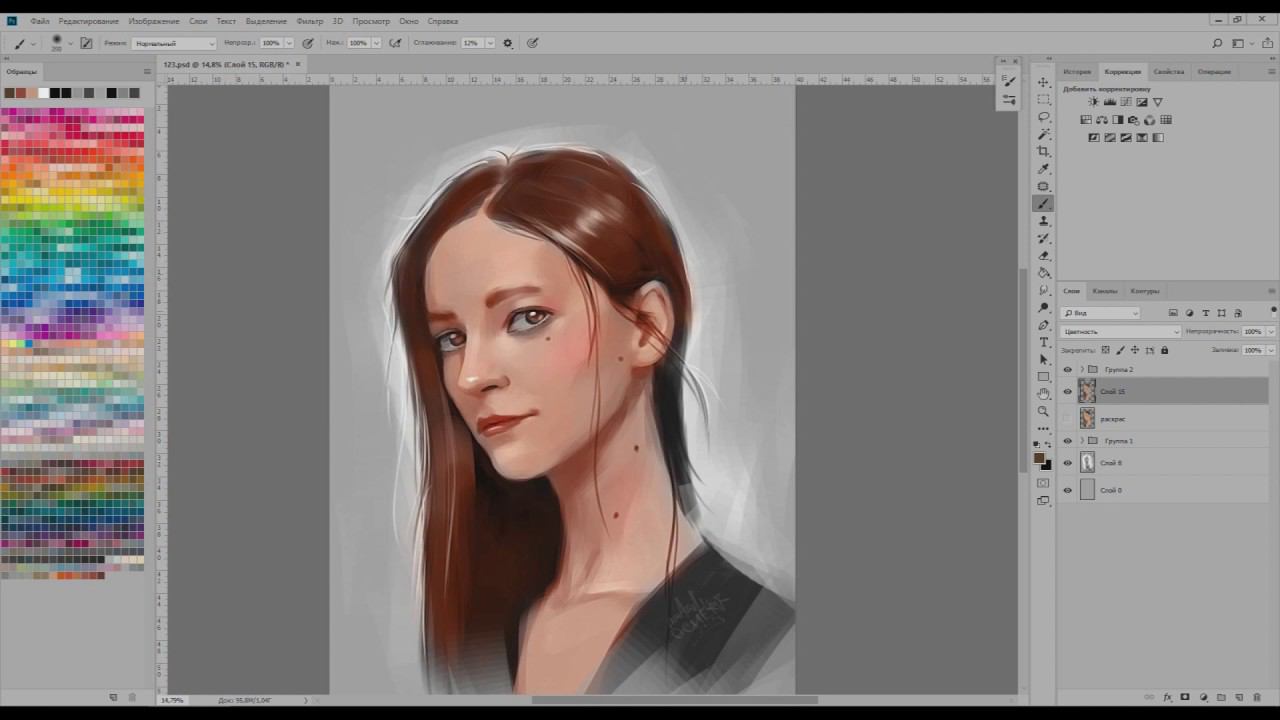Hide the Слой 6 layer
This screenshot has width=1280, height=720.
tap(1067, 463)
